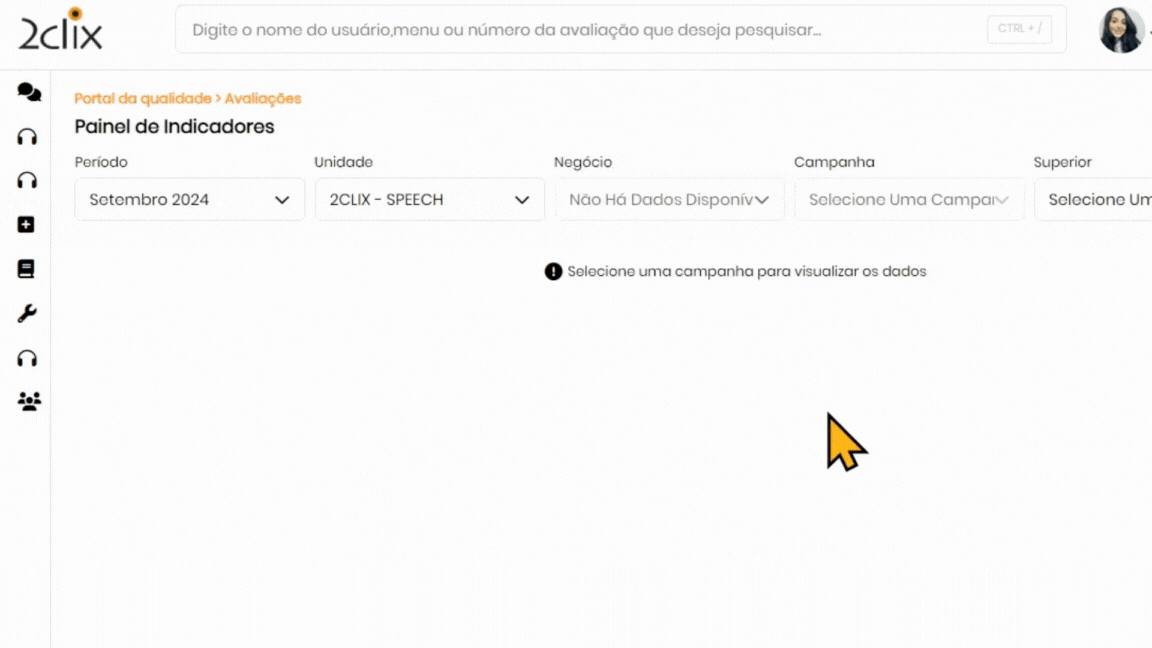Click the headphones icon directly below chat icon
This screenshot has height=648, width=1152.
pos(28,137)
